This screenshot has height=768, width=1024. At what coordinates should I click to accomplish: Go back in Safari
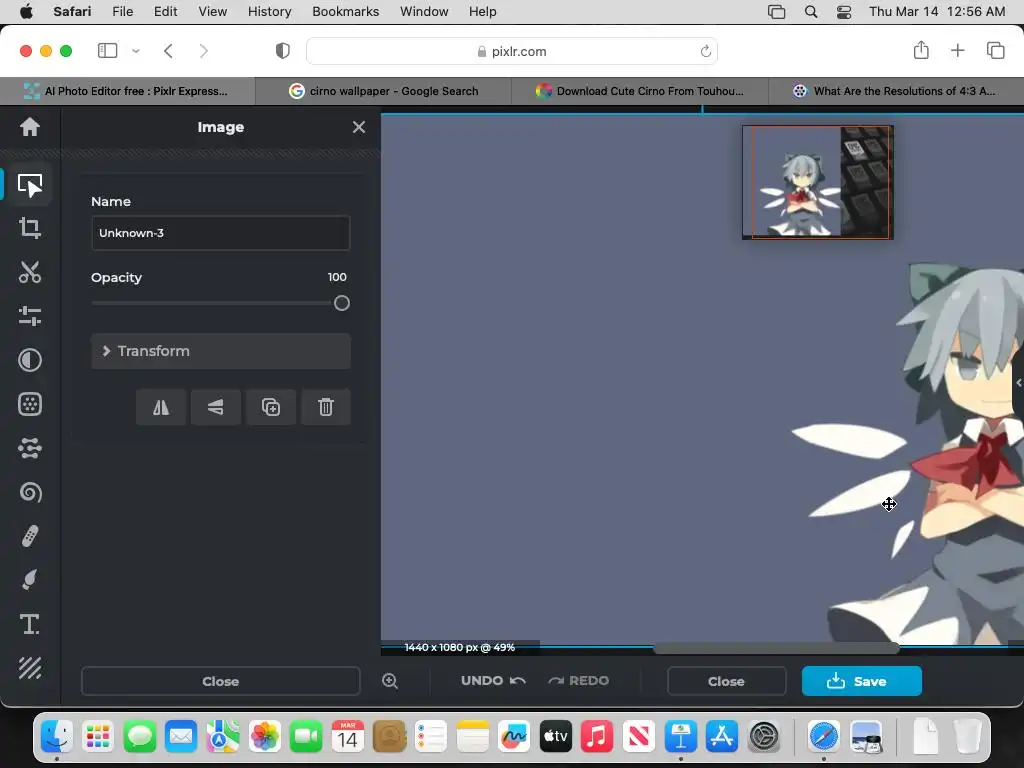pos(168,51)
